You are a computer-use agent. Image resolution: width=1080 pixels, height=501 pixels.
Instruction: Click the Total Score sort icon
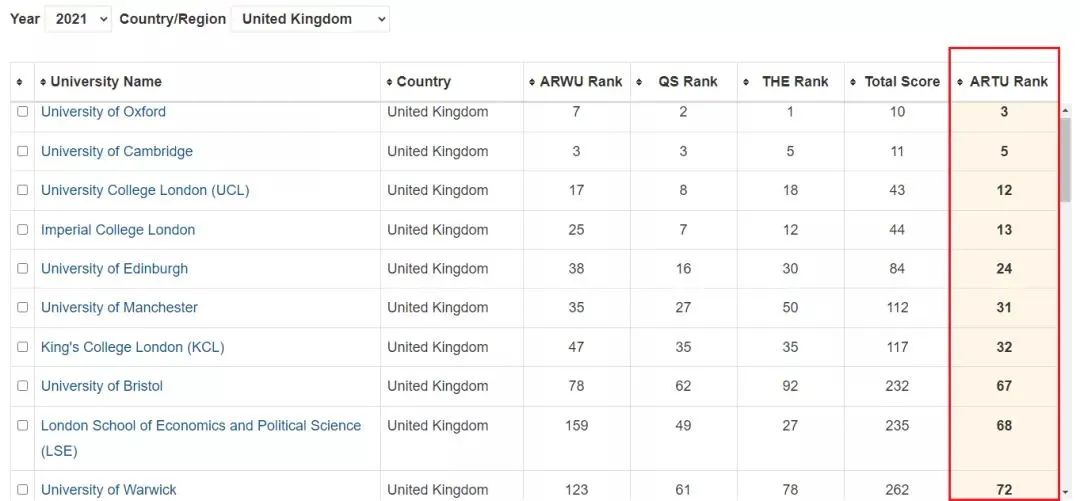[x=853, y=82]
